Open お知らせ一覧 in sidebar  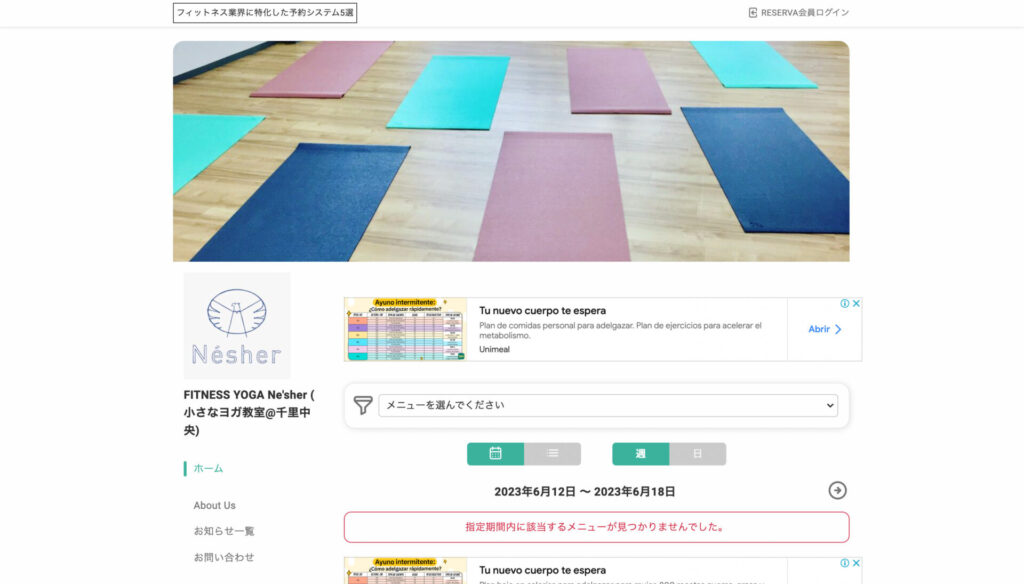pos(224,531)
